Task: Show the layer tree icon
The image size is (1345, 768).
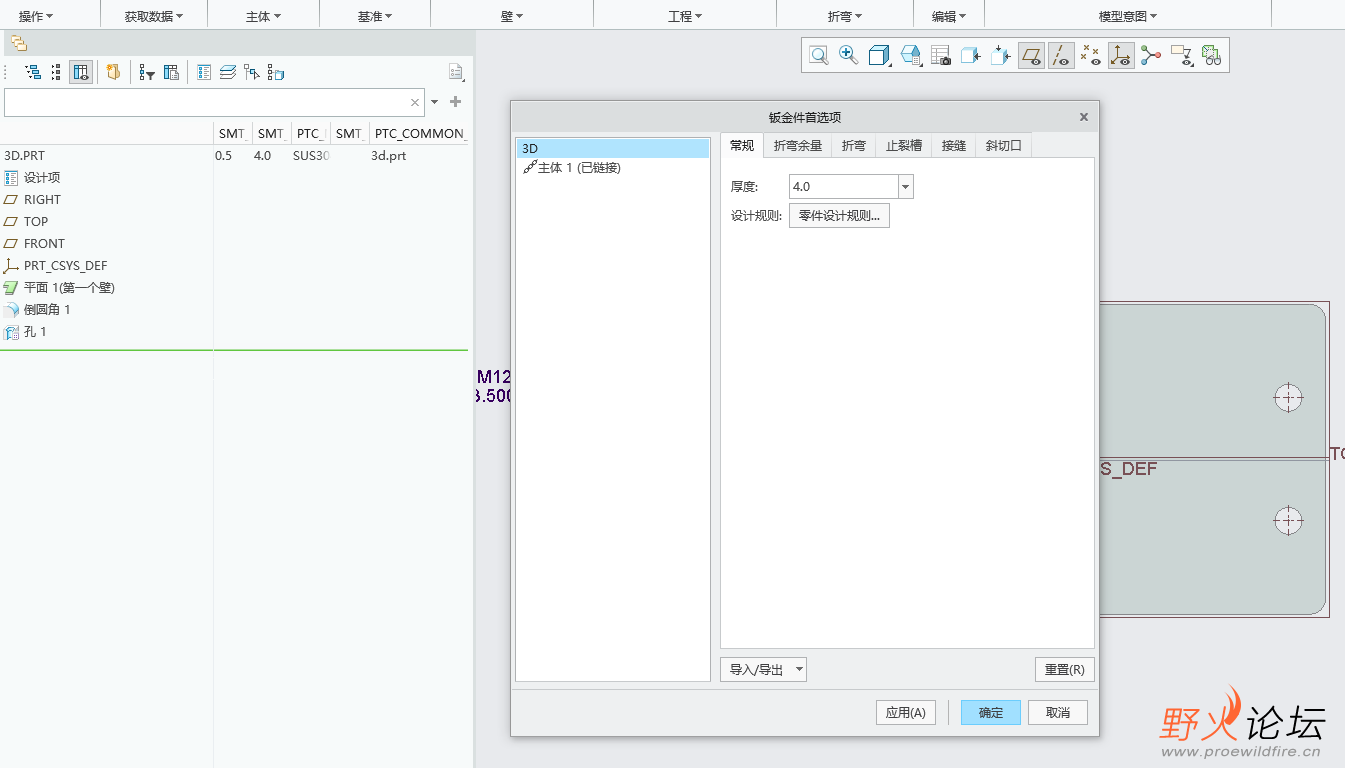Action: coord(228,72)
